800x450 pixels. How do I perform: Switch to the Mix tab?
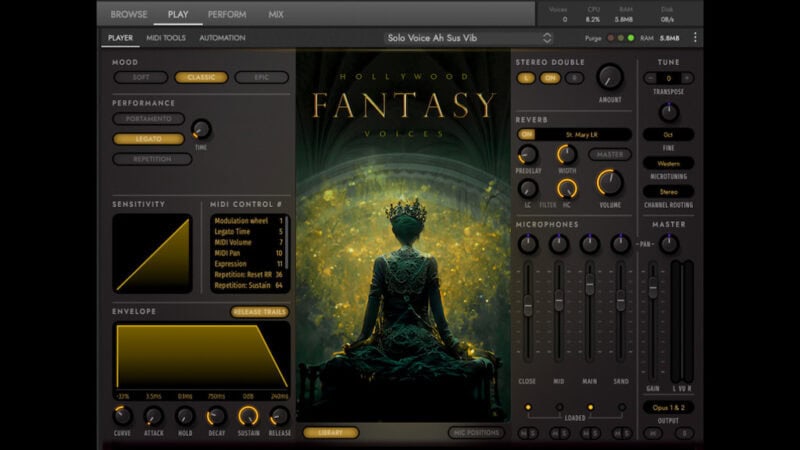[x=275, y=14]
